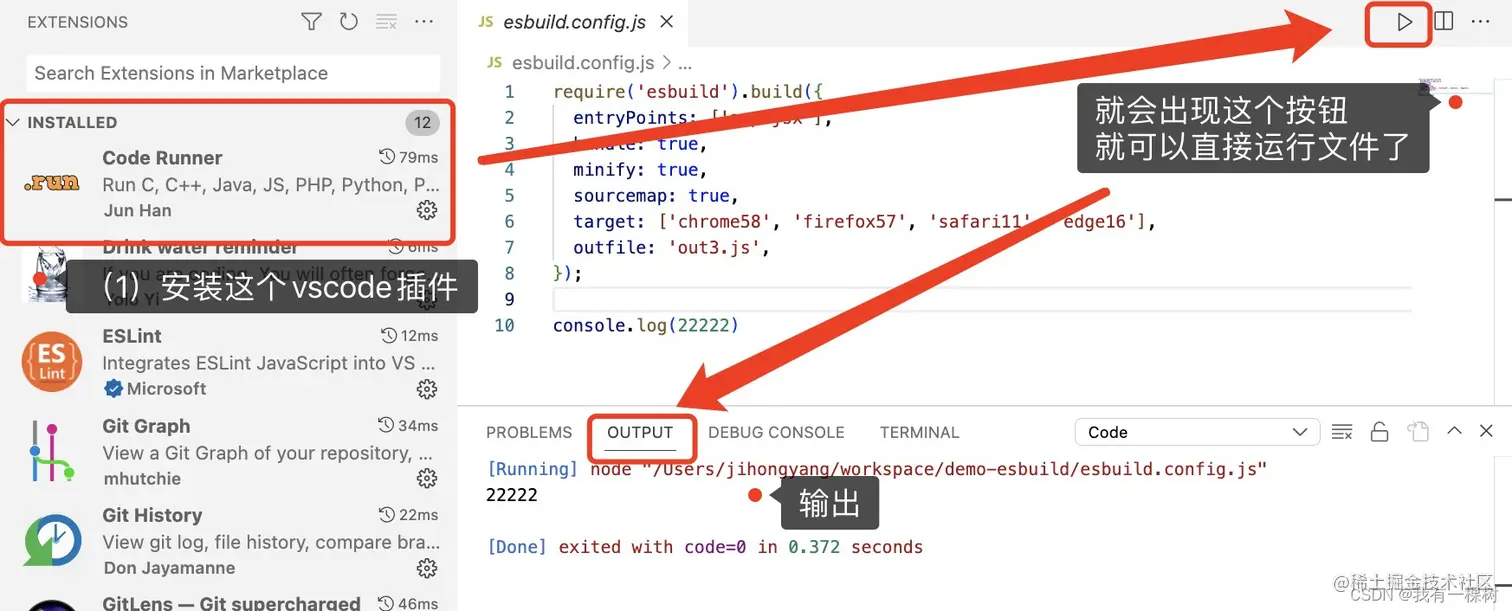Open Code Runner's manage gear icon

click(x=427, y=210)
